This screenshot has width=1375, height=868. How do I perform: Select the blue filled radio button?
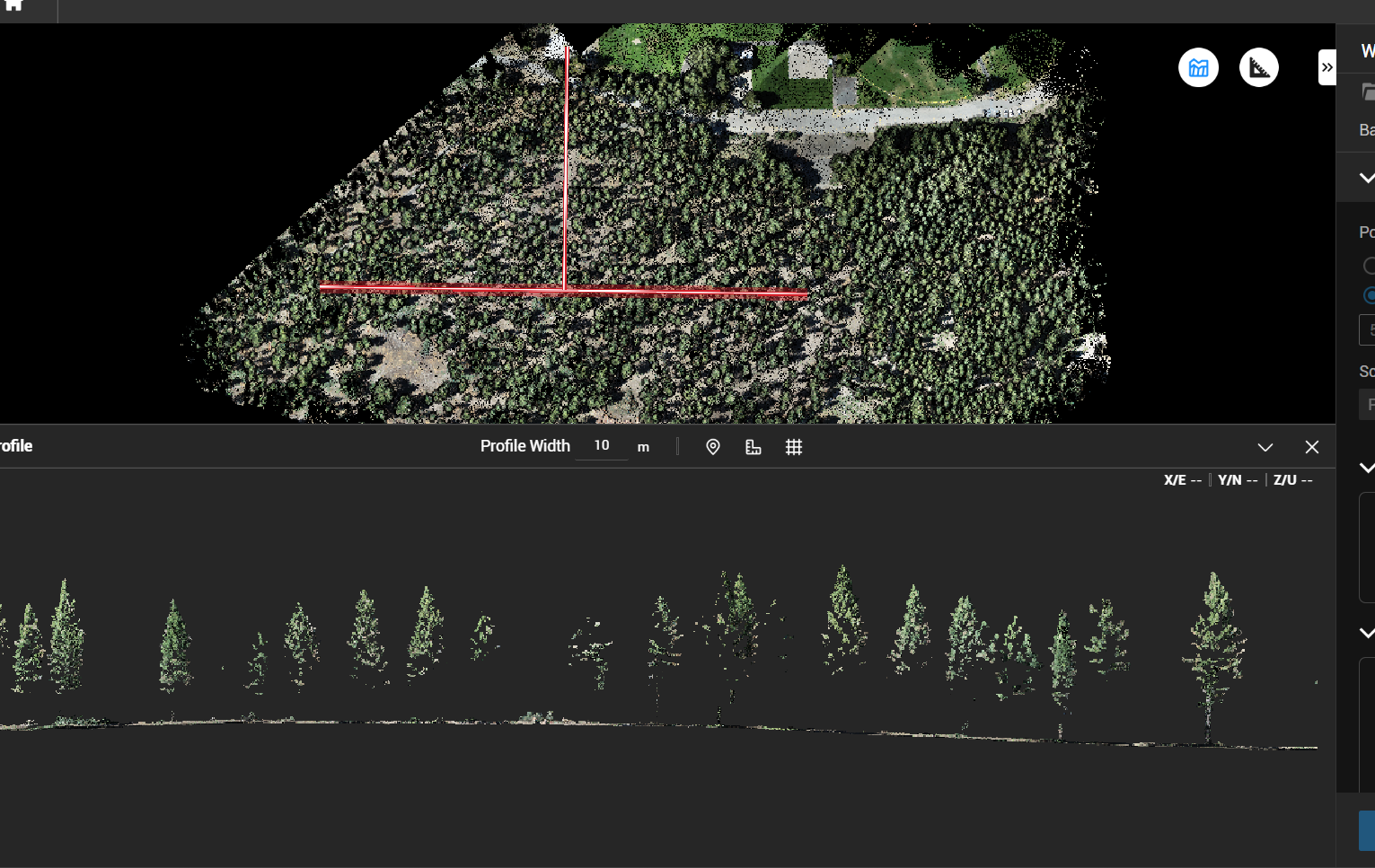1369,295
